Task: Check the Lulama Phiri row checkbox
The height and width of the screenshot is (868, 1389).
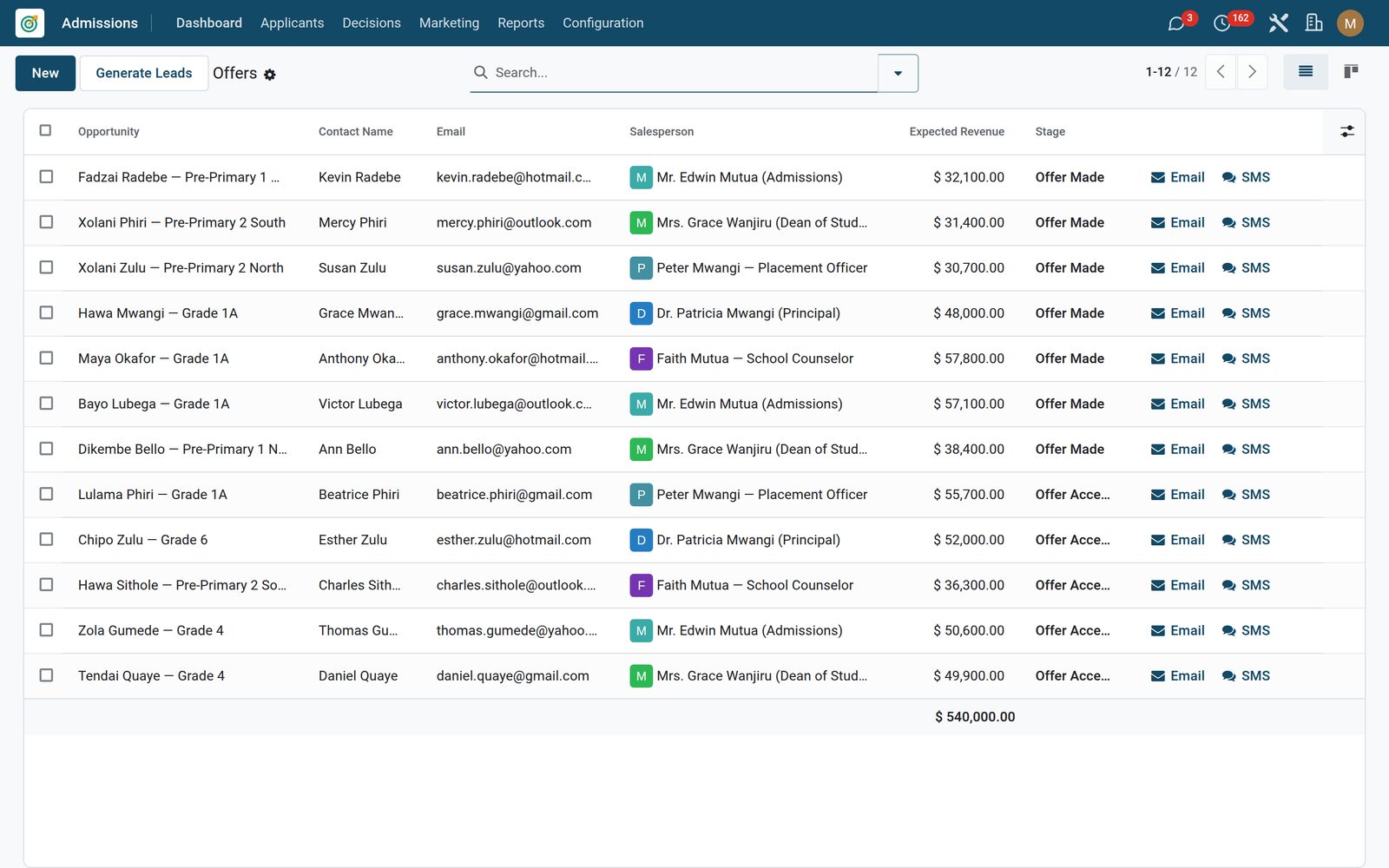Action: point(46,494)
